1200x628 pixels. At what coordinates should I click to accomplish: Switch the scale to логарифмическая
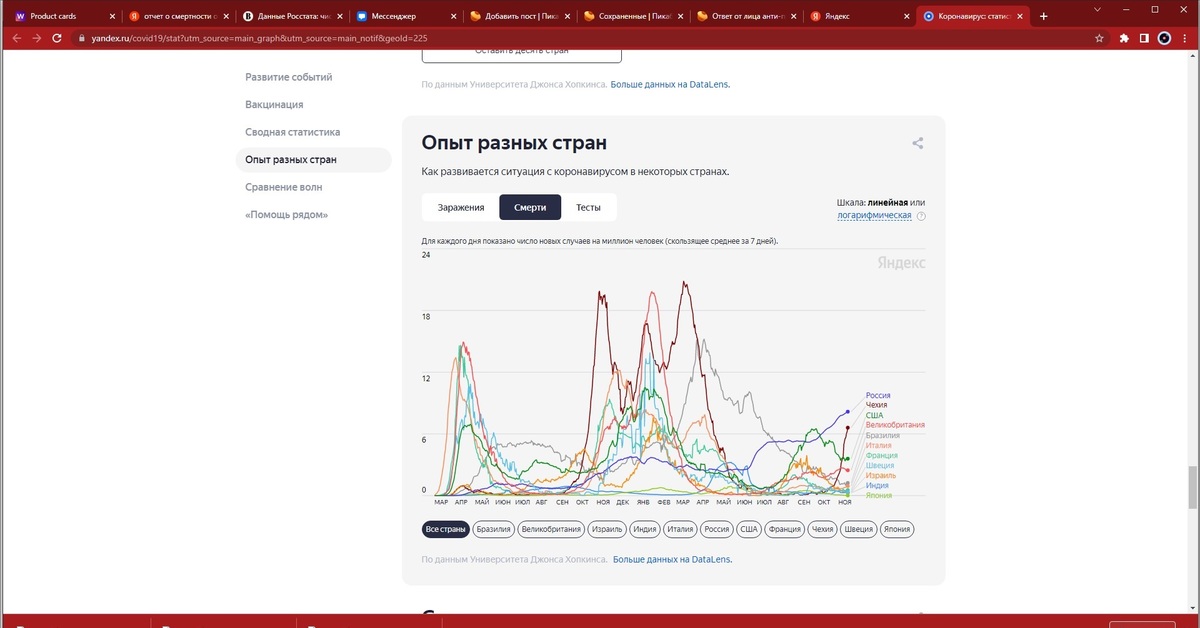[x=874, y=215]
